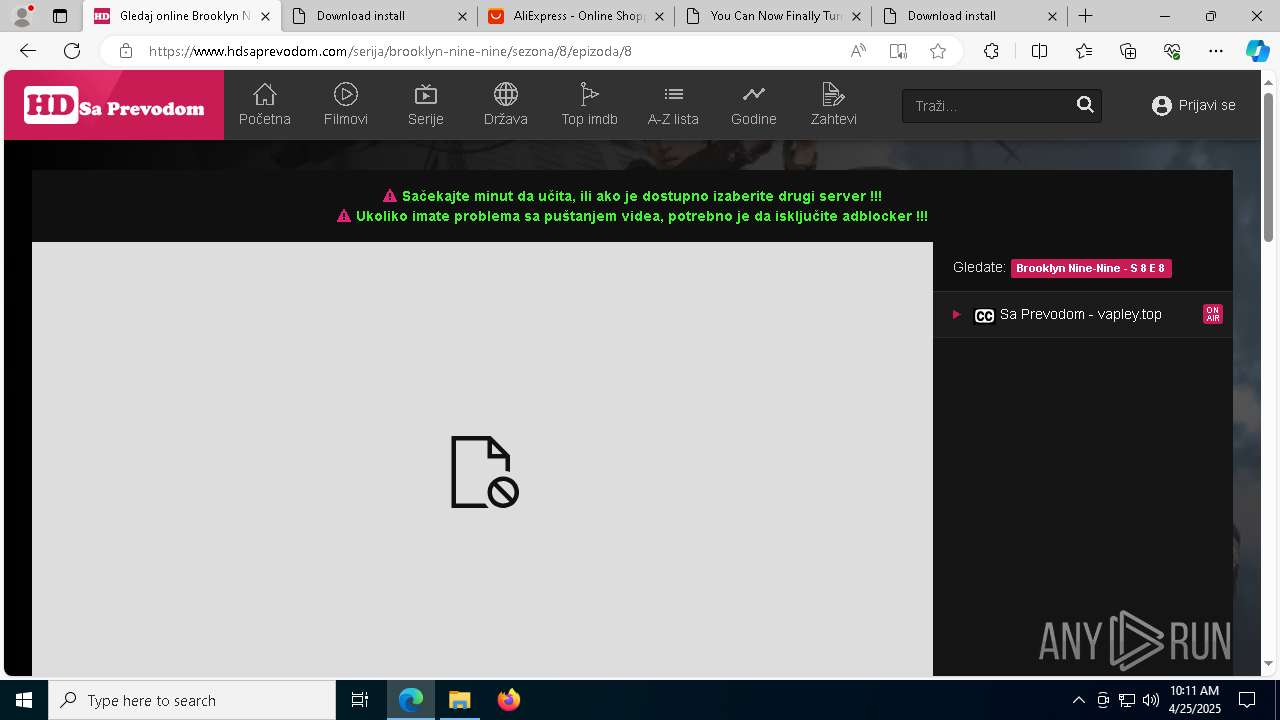This screenshot has width=1280, height=720.
Task: Go back with browser back arrow
Action: tap(28, 51)
